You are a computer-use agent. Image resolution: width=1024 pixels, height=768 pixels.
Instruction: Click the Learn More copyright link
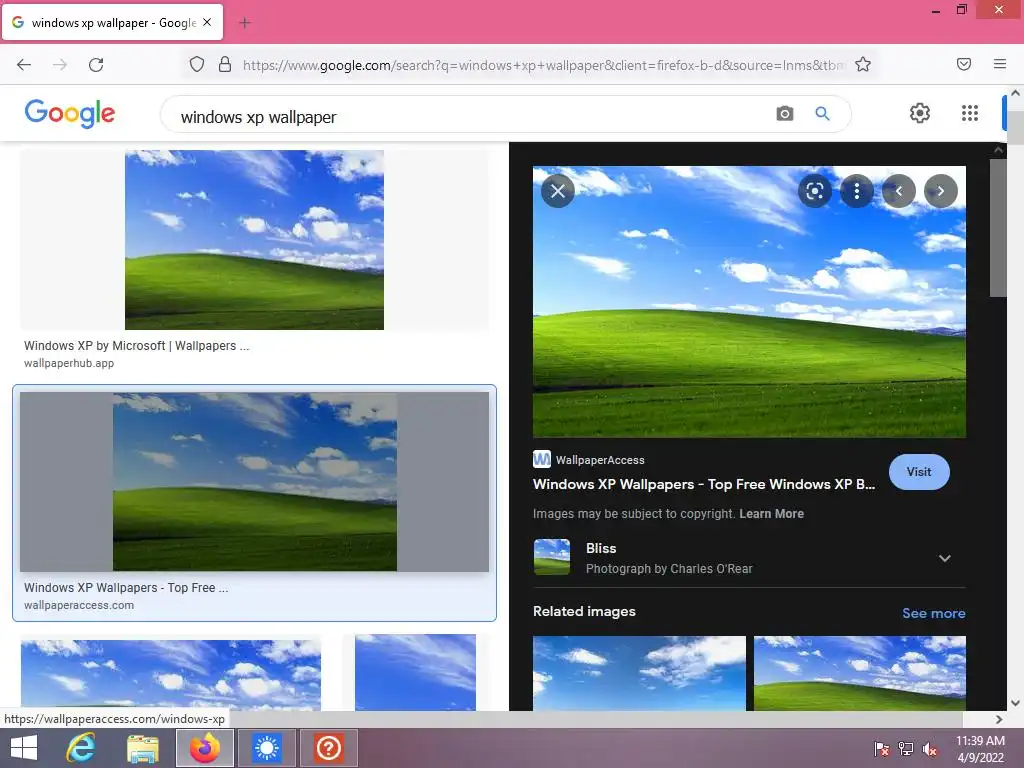point(771,514)
